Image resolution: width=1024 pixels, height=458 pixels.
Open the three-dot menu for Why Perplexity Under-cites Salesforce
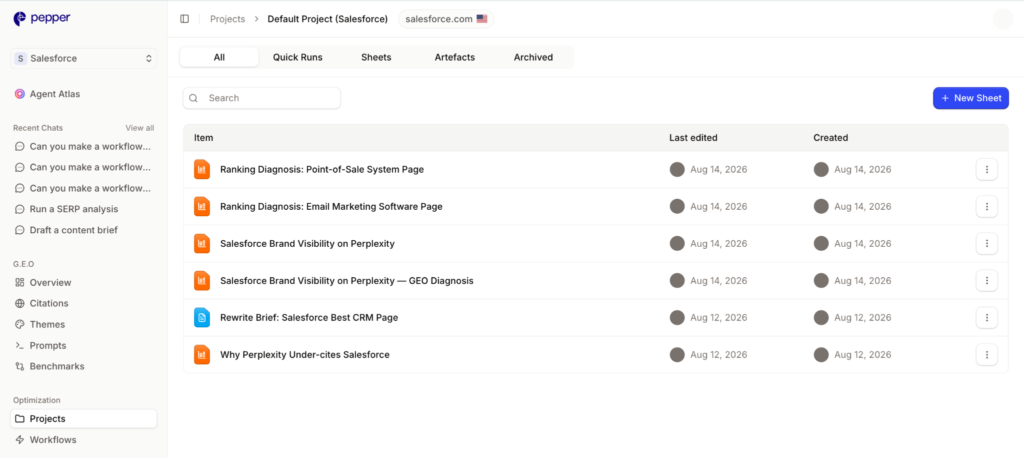[987, 355]
